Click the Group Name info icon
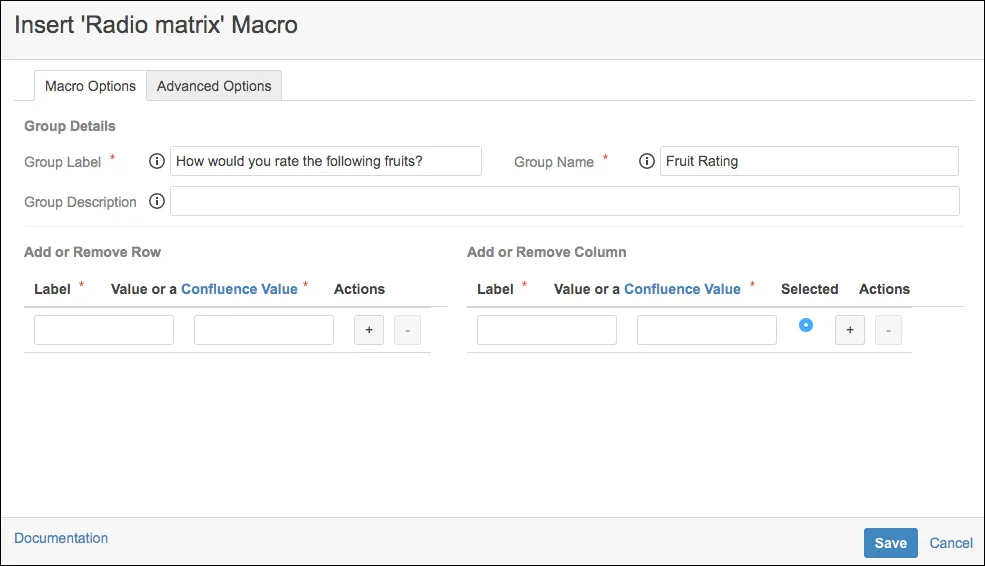 tap(646, 161)
